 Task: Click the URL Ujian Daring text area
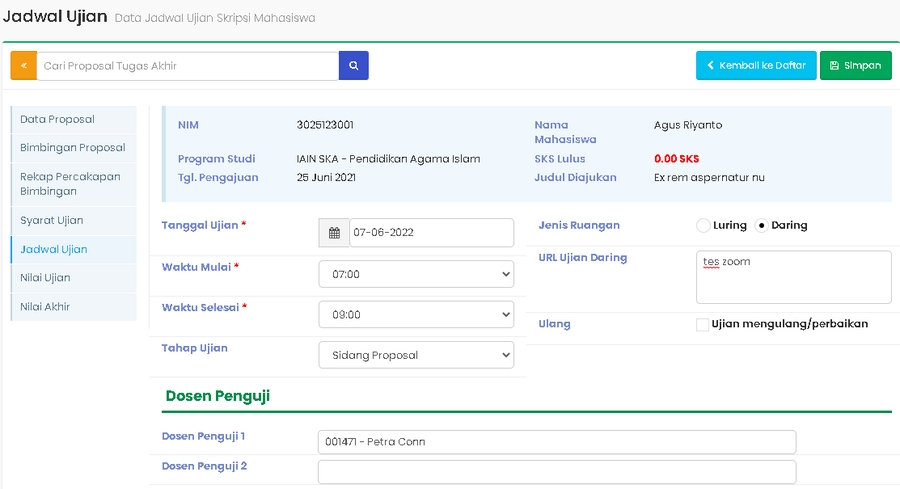point(793,277)
